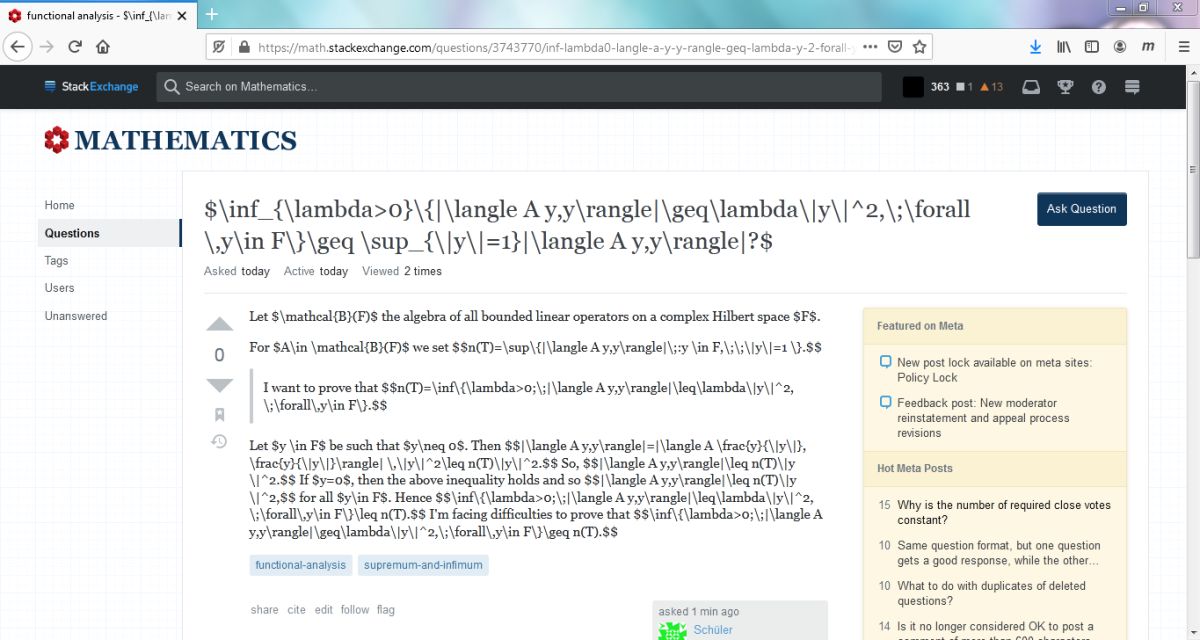Open the site switcher stack icon
Image resolution: width=1200 pixels, height=640 pixels.
[1132, 87]
